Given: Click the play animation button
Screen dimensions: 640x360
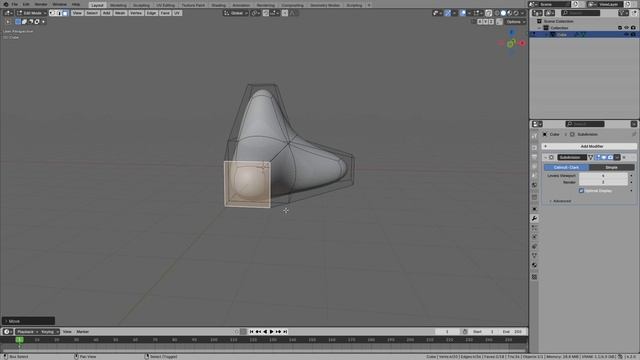Looking at the screenshot, I should (272, 332).
